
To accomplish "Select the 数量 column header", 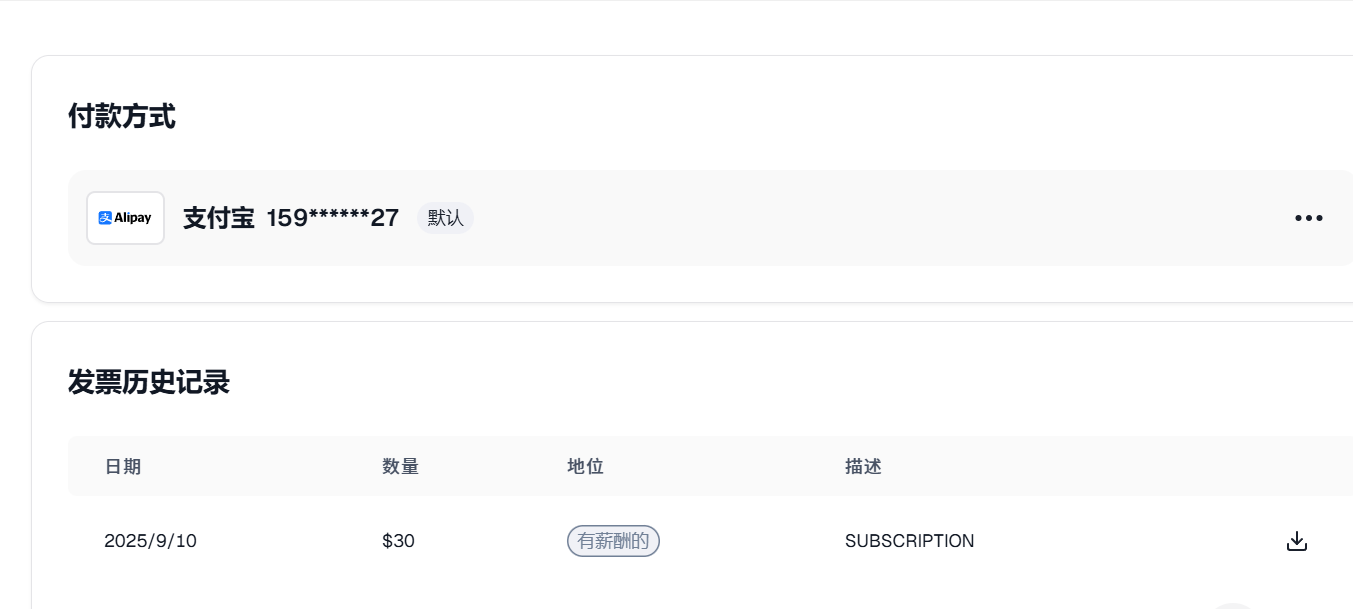I will [x=400, y=466].
